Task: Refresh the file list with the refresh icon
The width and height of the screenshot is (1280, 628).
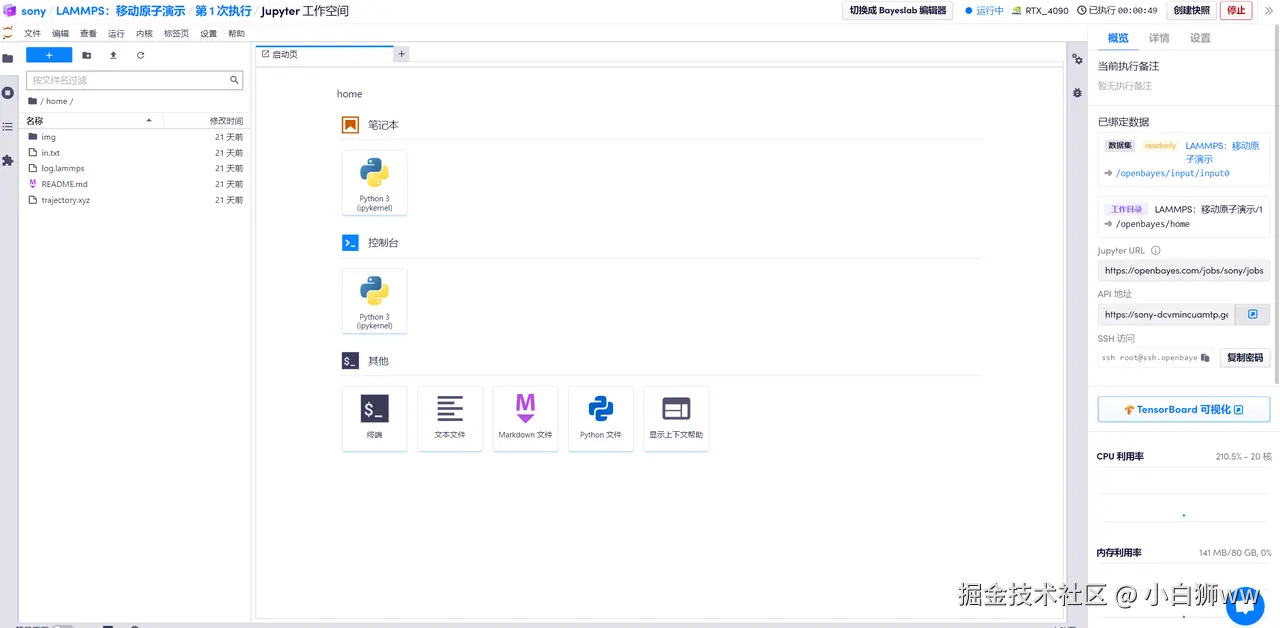Action: (x=140, y=55)
